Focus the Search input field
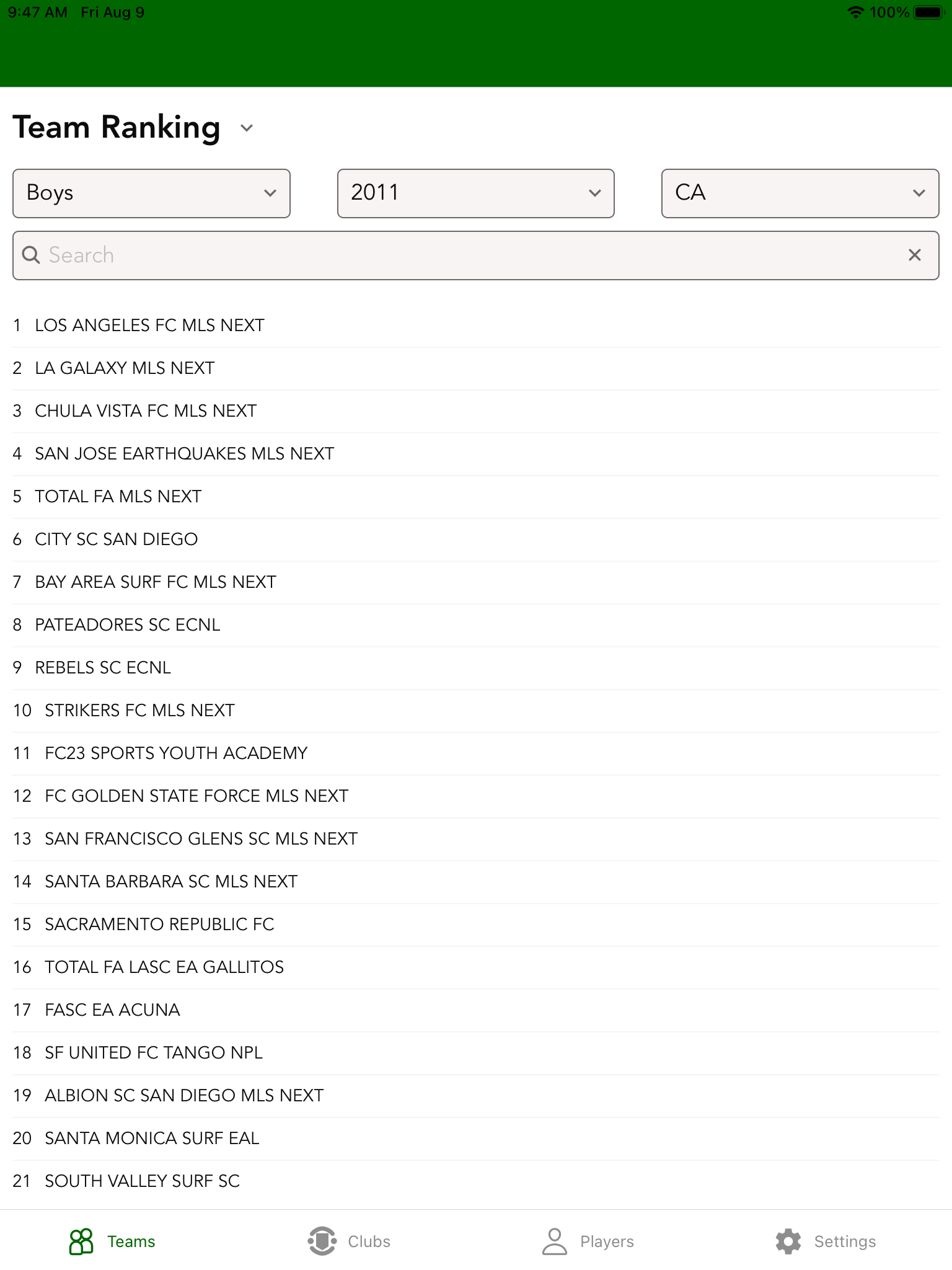 [471, 255]
